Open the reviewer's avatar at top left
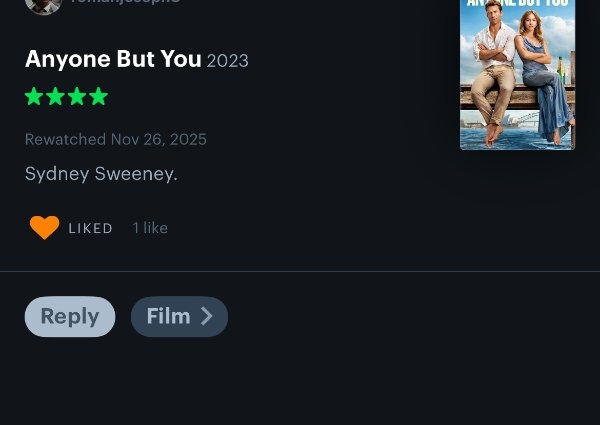 (43, 4)
